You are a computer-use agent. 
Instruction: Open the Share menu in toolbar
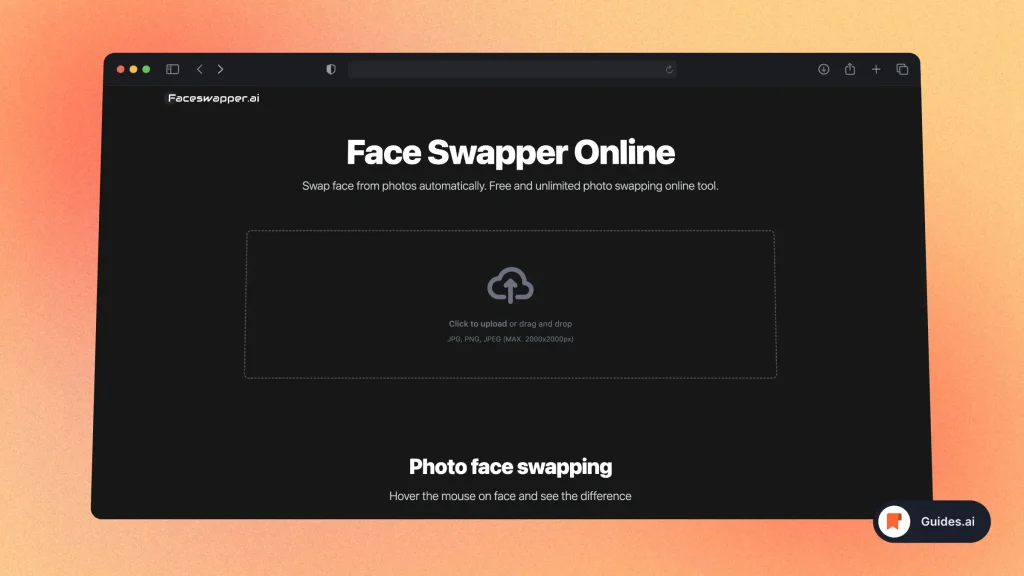point(850,69)
